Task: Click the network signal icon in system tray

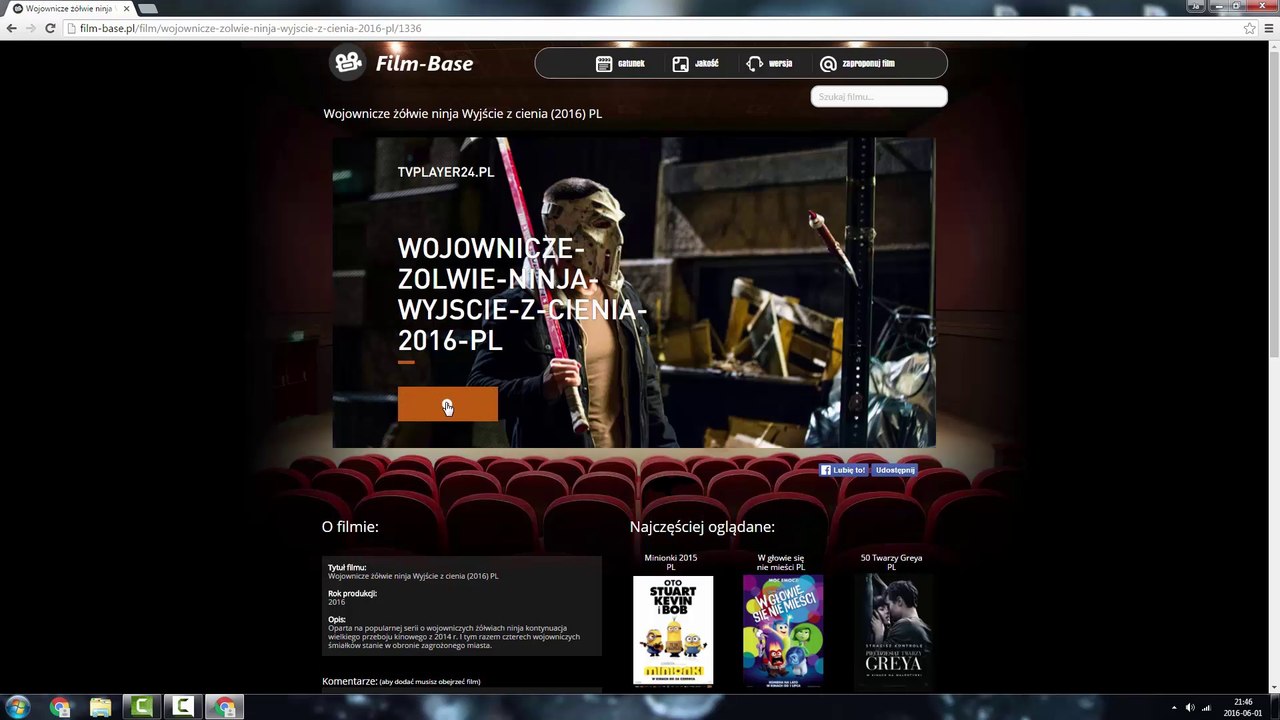Action: coord(1206,708)
